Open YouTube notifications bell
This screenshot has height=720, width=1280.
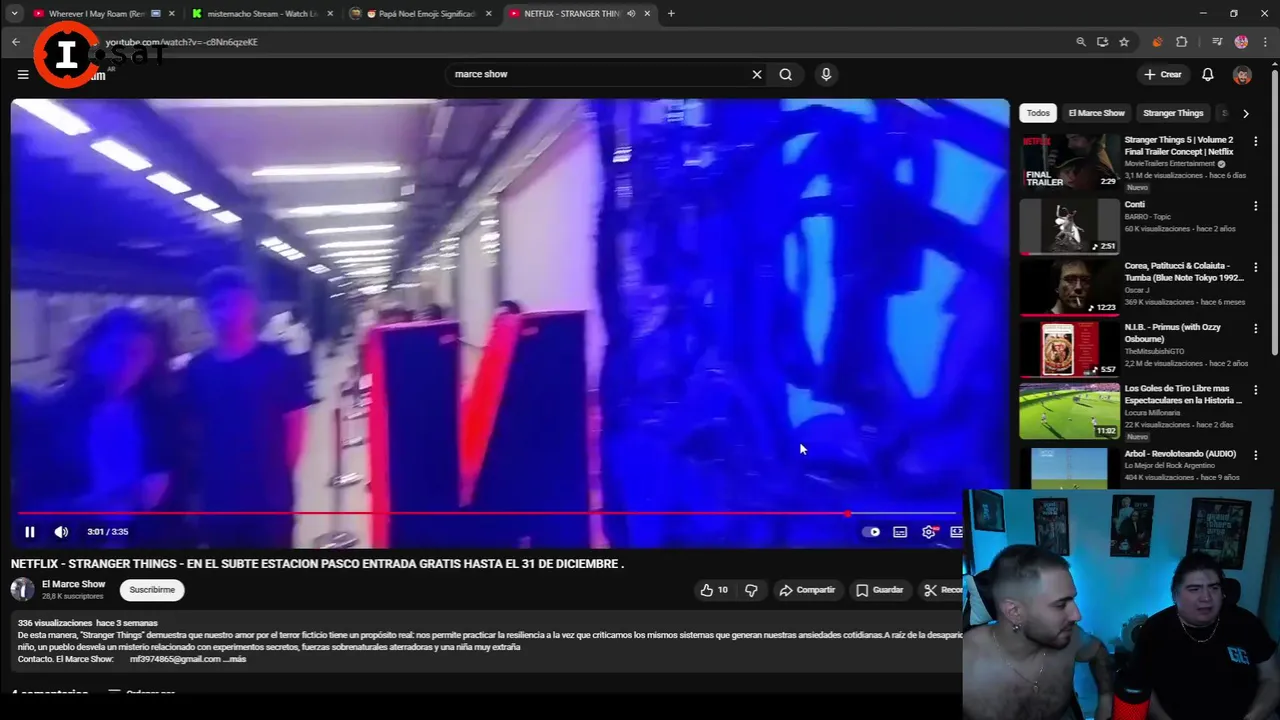1208,74
